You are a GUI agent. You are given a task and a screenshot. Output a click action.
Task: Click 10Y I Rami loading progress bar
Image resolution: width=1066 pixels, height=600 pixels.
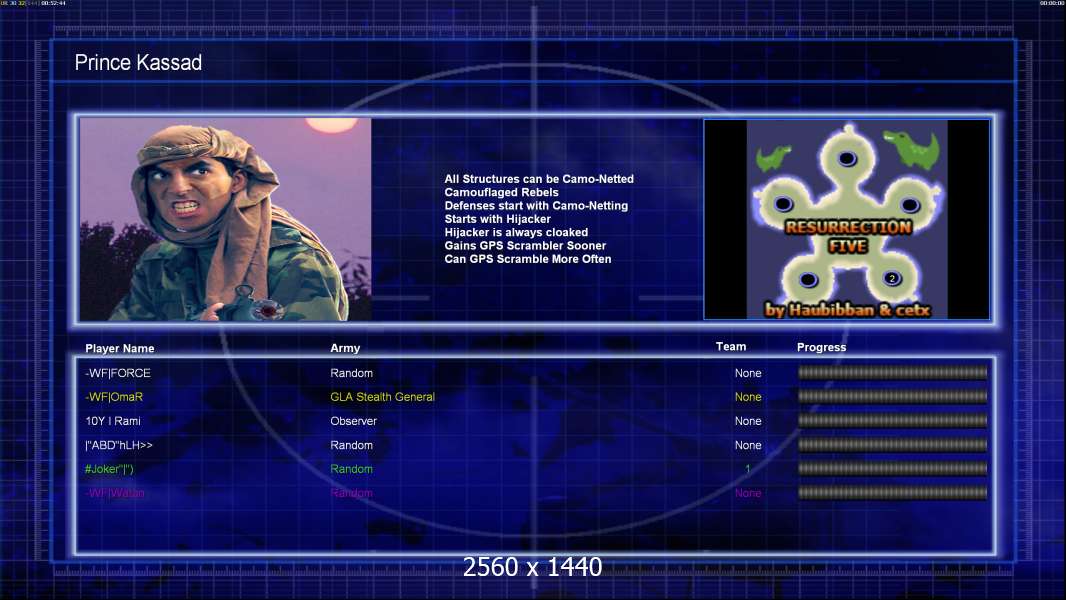coord(892,421)
